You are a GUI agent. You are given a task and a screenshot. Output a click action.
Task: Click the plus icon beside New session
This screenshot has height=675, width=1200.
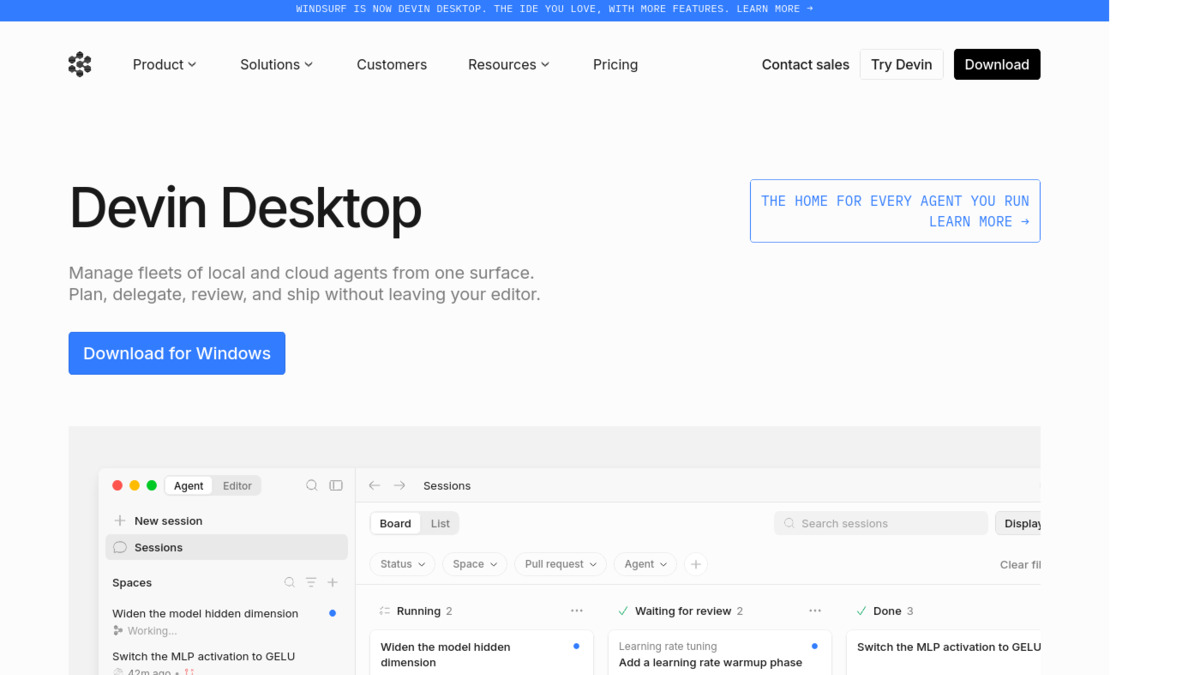120,521
